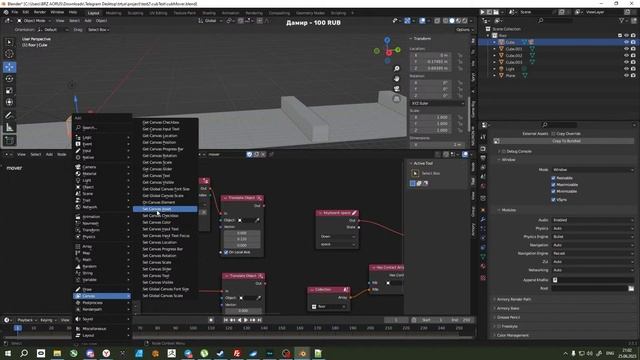The height and width of the screenshot is (360, 640).
Task: Click the outliner filter funnel icon
Action: pos(622,20)
